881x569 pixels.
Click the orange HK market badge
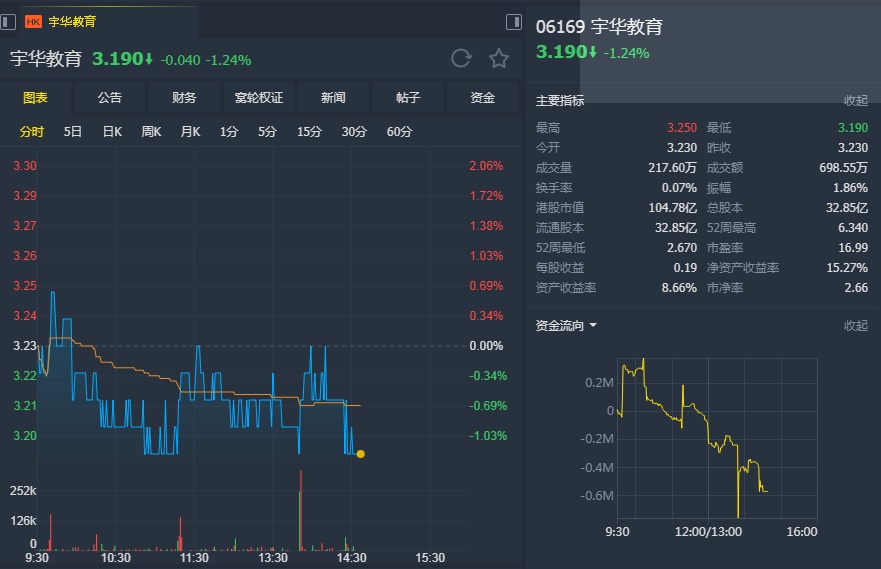click(33, 21)
